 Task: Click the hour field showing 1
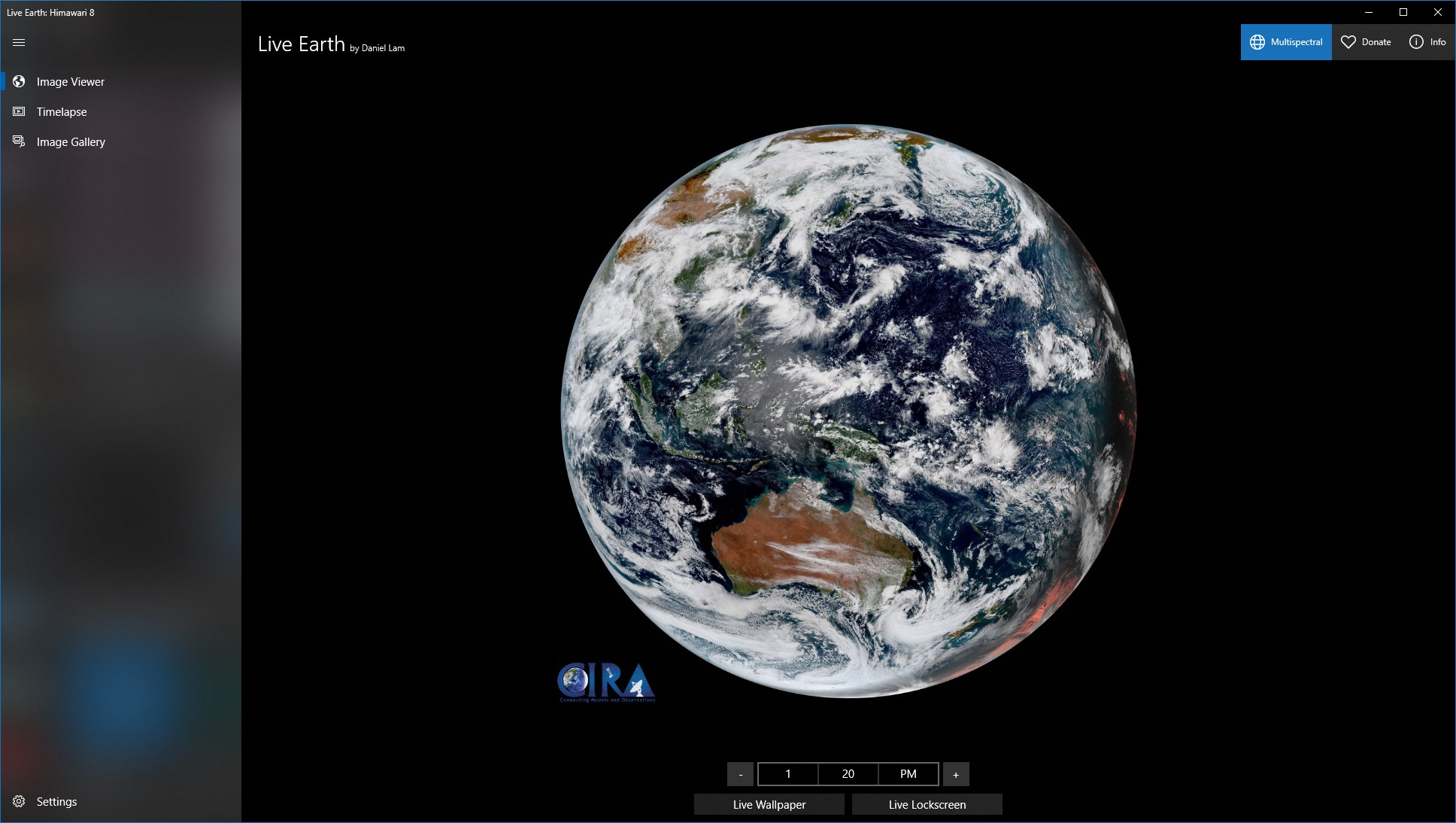[x=787, y=774]
